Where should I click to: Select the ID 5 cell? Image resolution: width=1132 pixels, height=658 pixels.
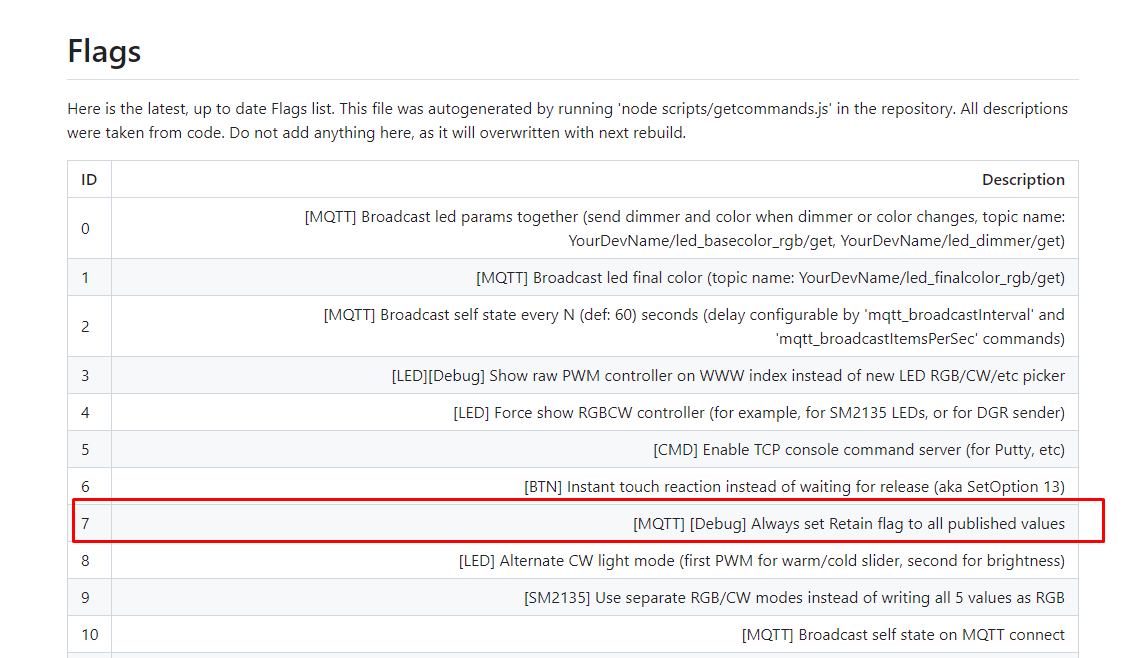click(89, 449)
